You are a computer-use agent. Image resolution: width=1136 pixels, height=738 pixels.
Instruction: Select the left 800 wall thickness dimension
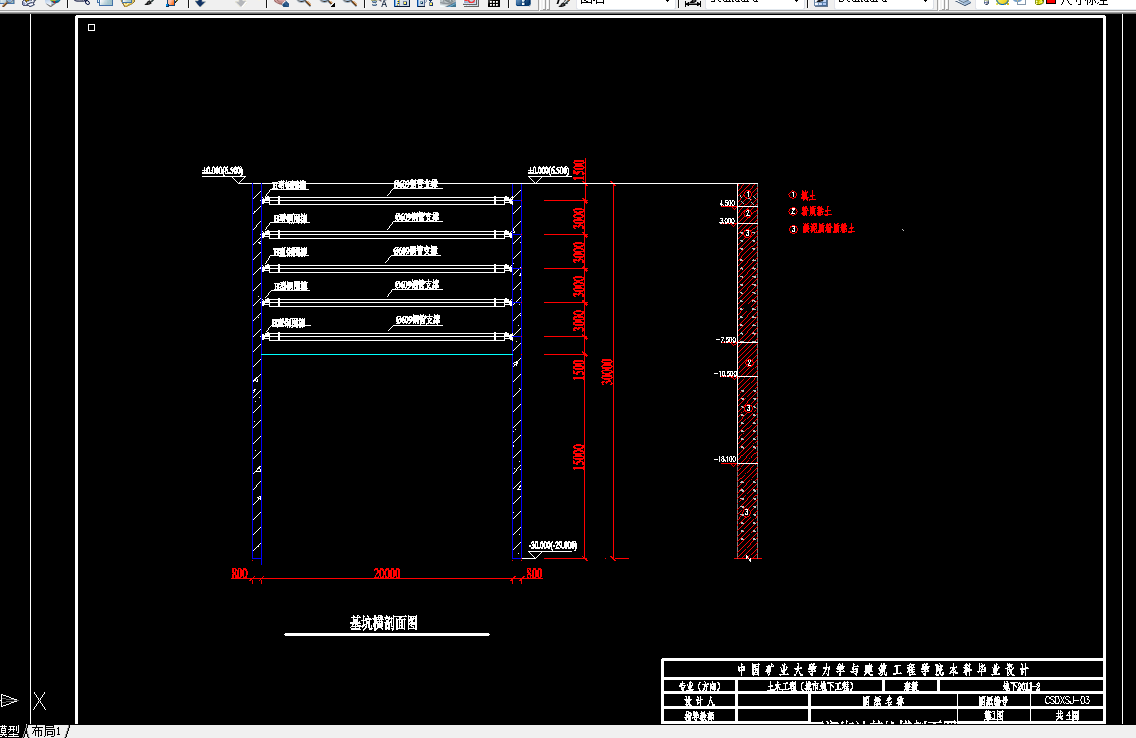coord(240,574)
